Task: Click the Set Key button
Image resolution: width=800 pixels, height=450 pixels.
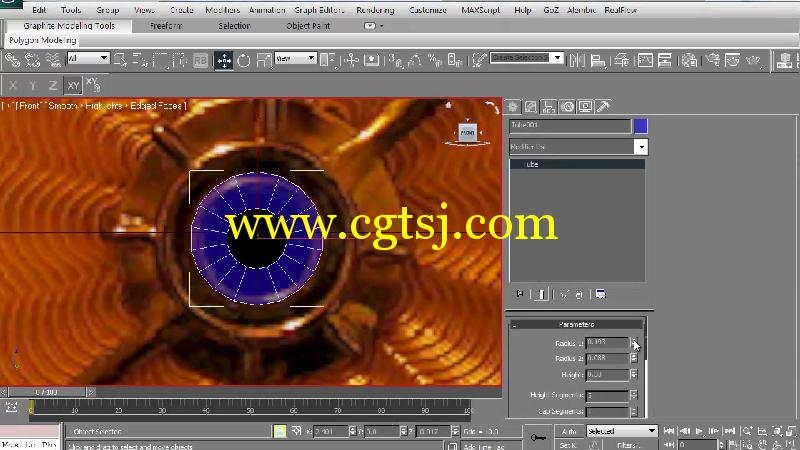Action: (x=569, y=445)
